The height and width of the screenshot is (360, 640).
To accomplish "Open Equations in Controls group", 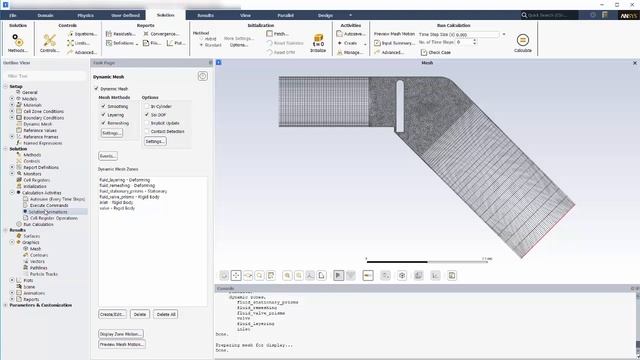I will pyautogui.click(x=82, y=34).
